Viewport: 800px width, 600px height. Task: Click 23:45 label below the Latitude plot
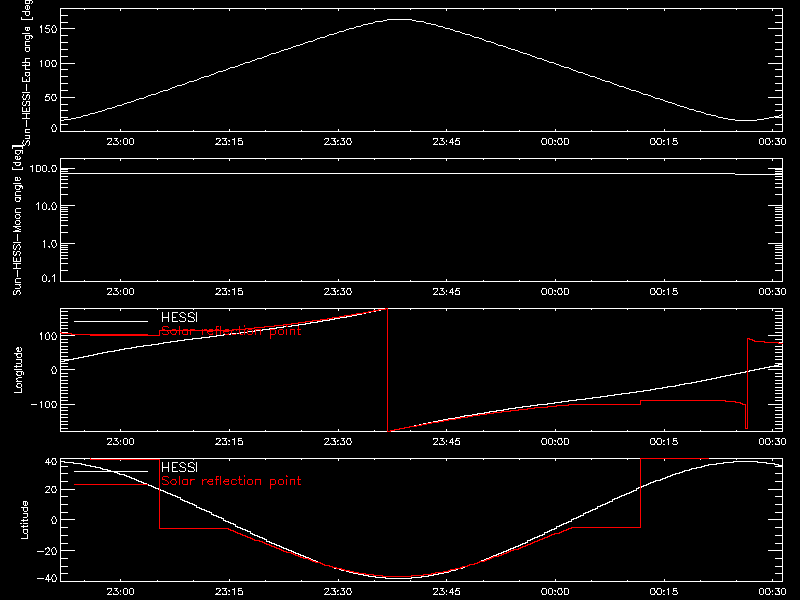point(446,592)
